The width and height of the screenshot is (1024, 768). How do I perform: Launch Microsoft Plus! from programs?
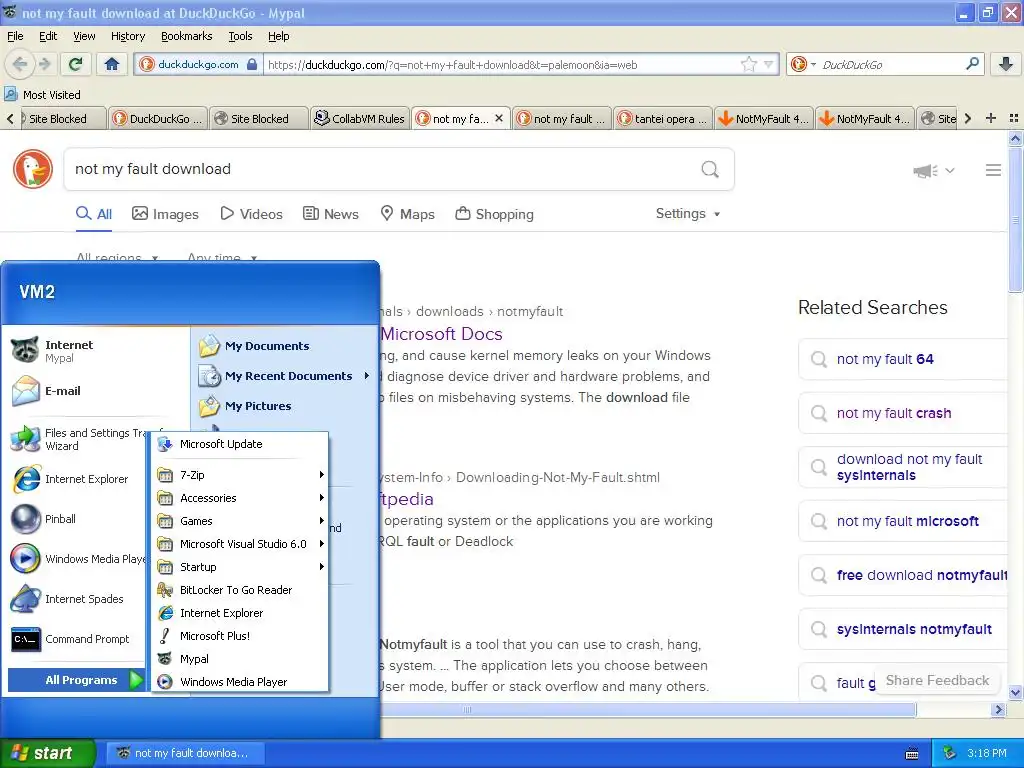(x=240, y=635)
